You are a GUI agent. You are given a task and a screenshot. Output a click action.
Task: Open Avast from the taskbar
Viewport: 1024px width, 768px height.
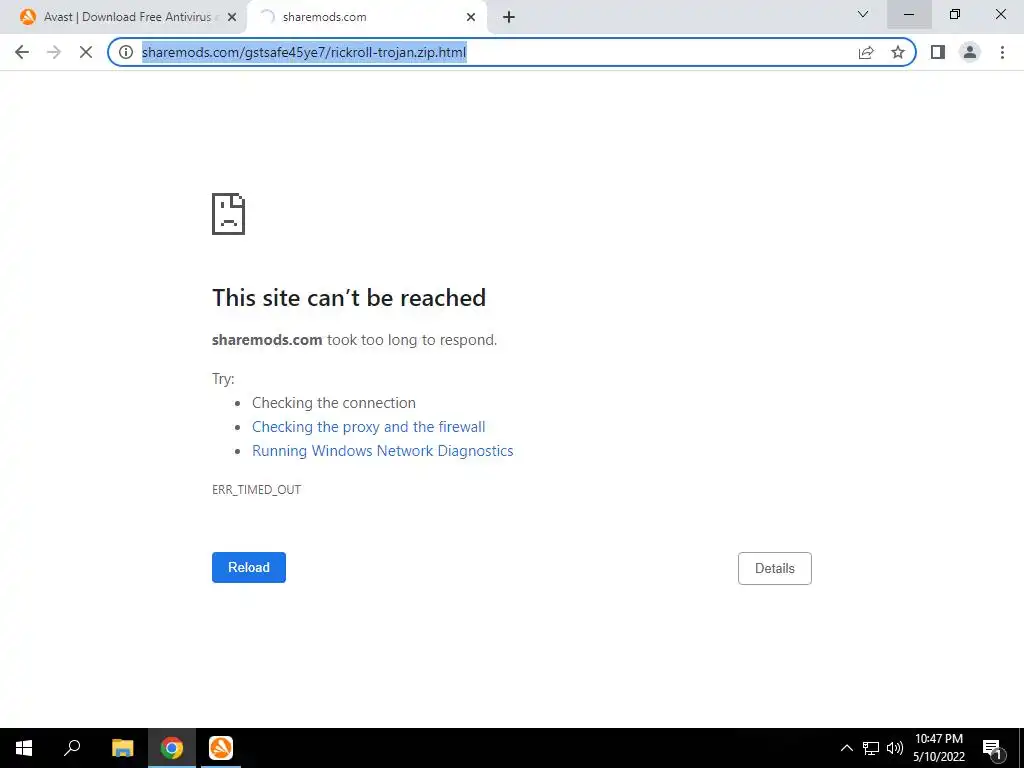click(221, 748)
